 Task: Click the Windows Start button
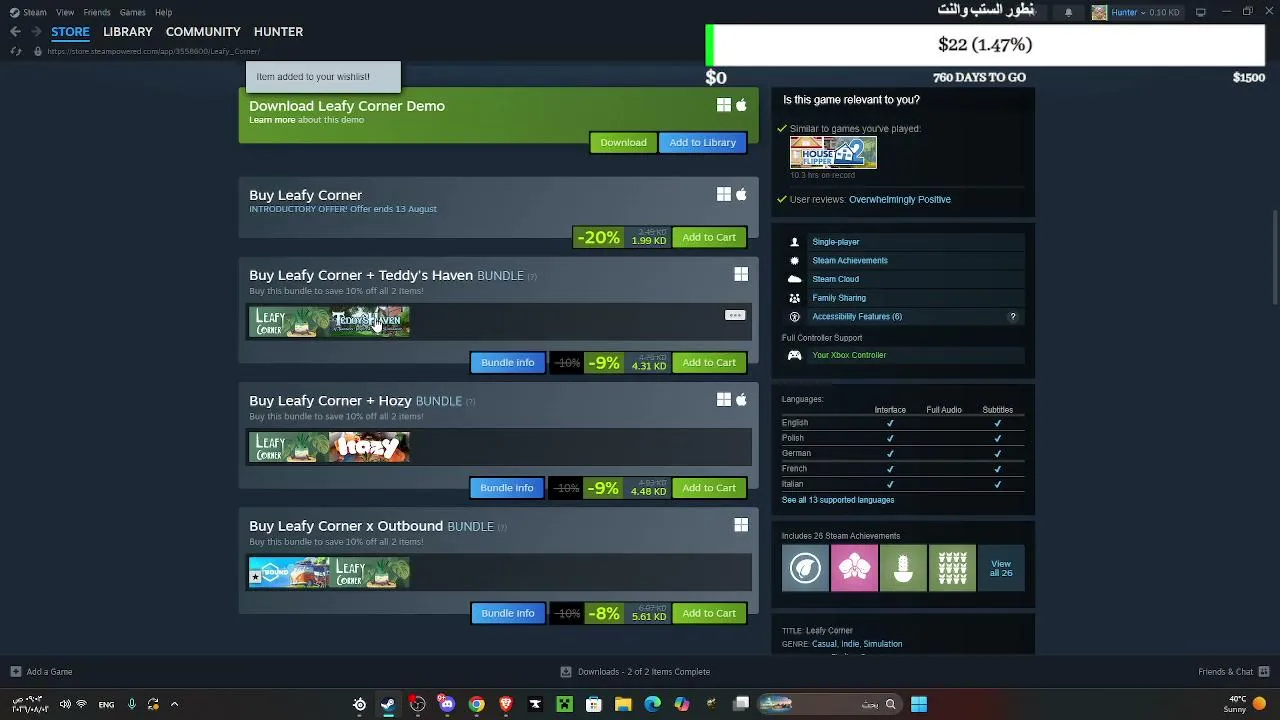tap(919, 704)
